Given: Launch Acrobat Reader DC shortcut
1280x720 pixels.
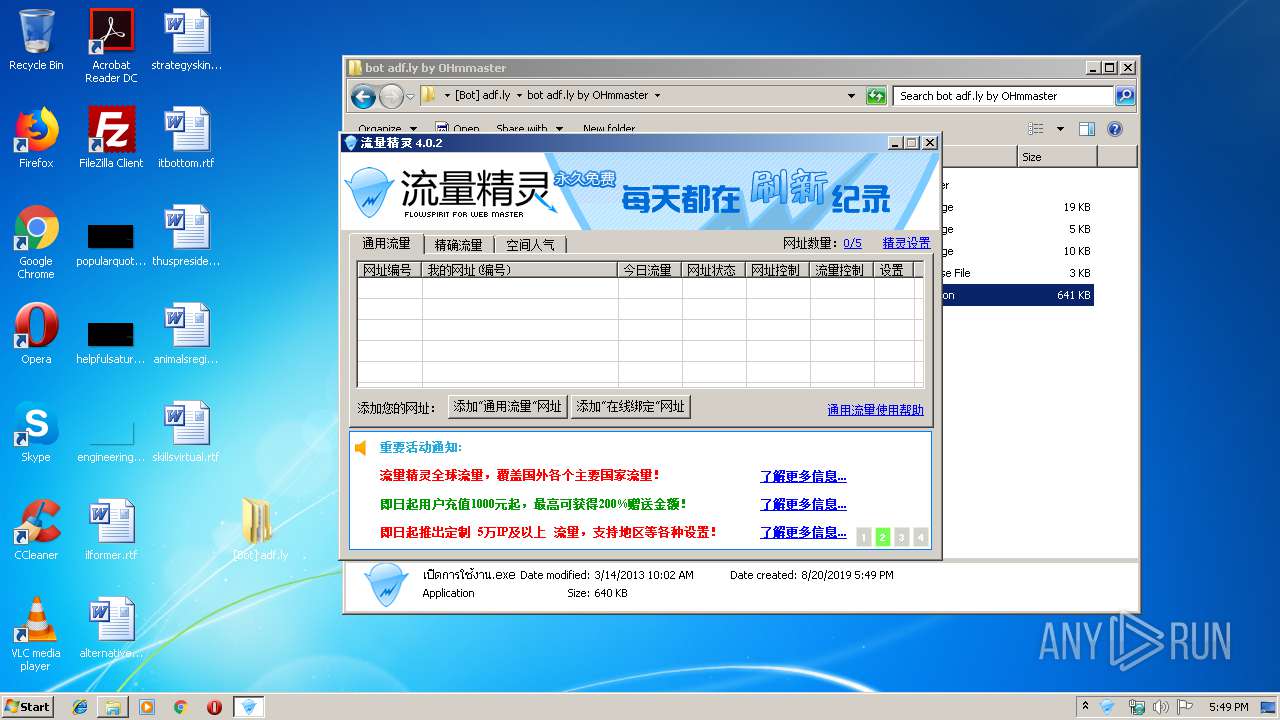Looking at the screenshot, I should [x=111, y=45].
